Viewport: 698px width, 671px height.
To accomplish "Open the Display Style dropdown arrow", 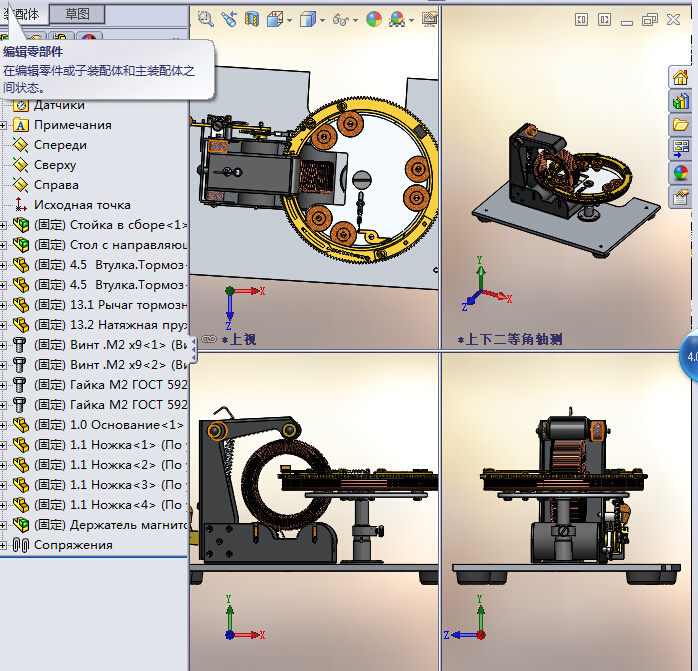I will pos(322,20).
